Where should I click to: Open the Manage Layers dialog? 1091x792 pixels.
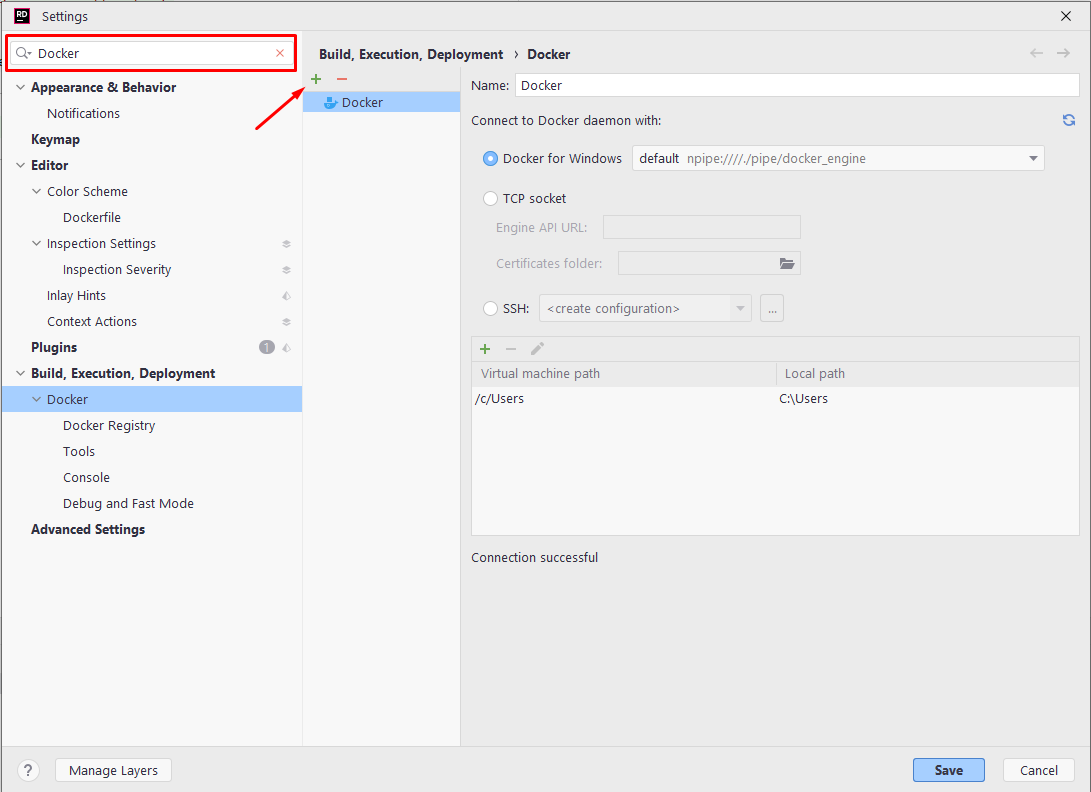click(x=113, y=770)
